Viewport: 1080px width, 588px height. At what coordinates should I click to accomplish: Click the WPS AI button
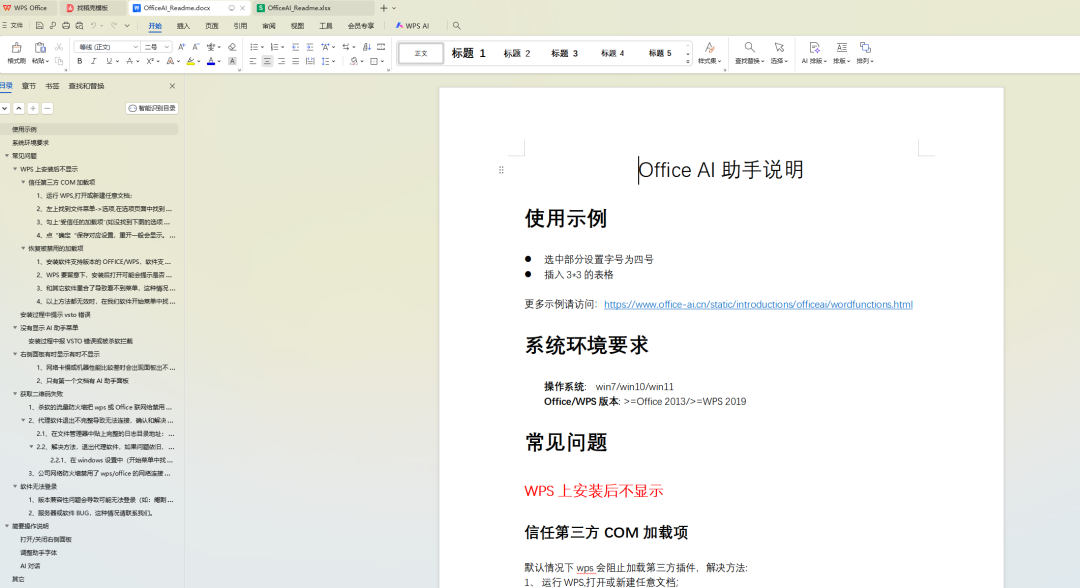point(413,26)
